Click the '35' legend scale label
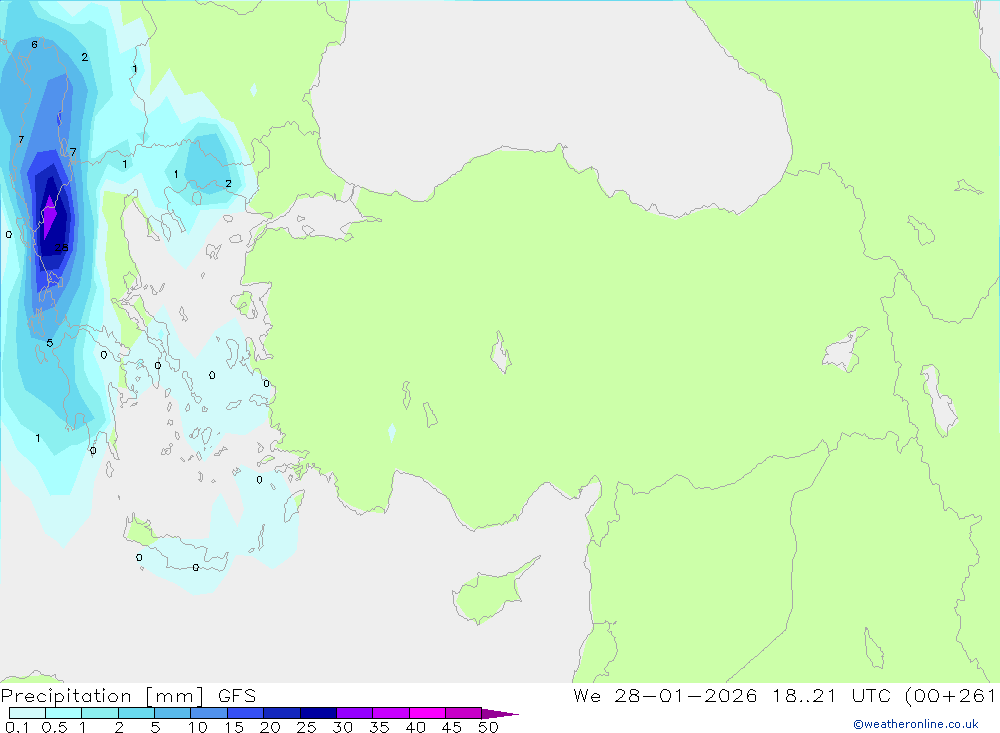 click(379, 727)
